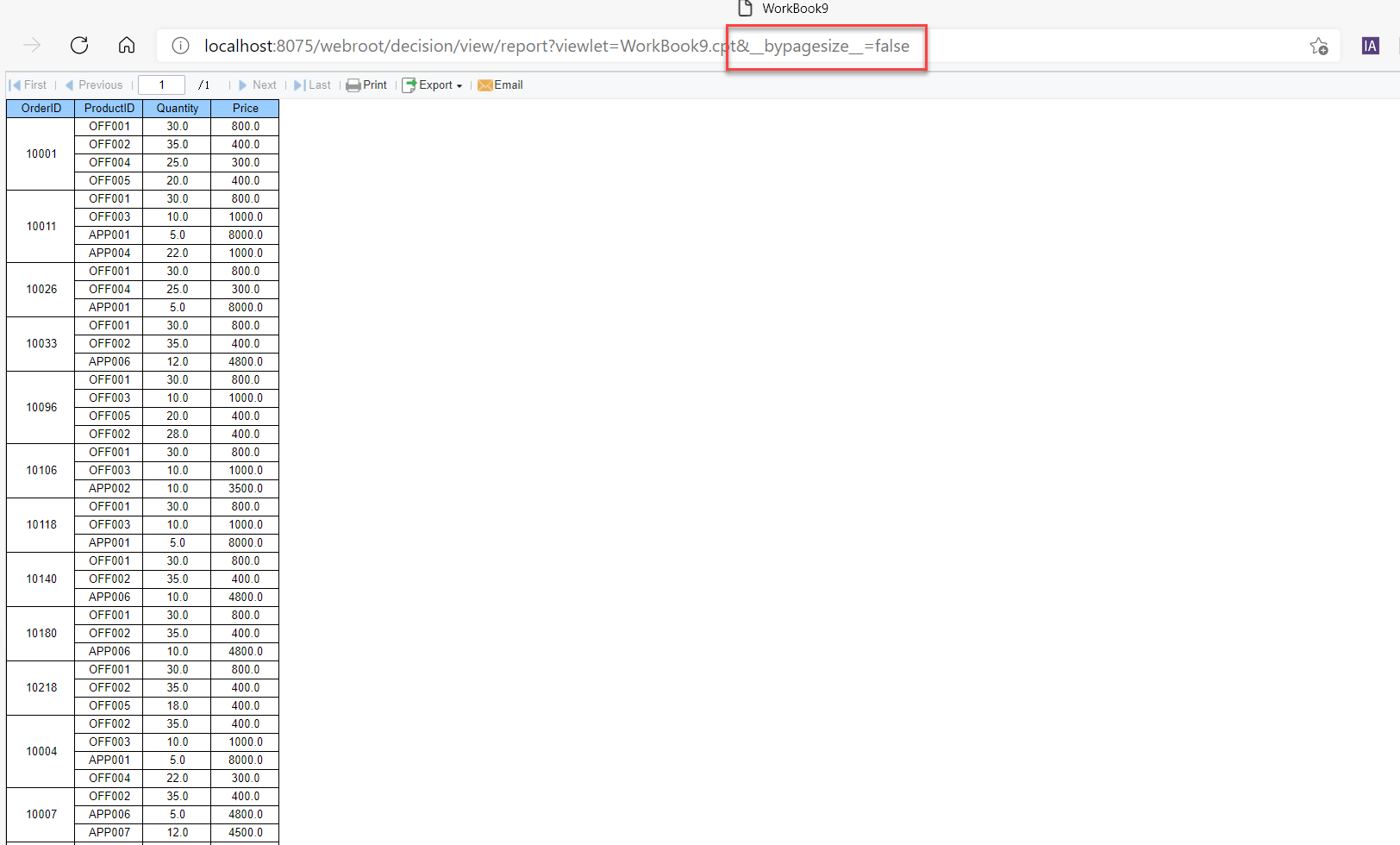Select the OrderID column header
This screenshot has width=1400, height=845.
pos(40,108)
